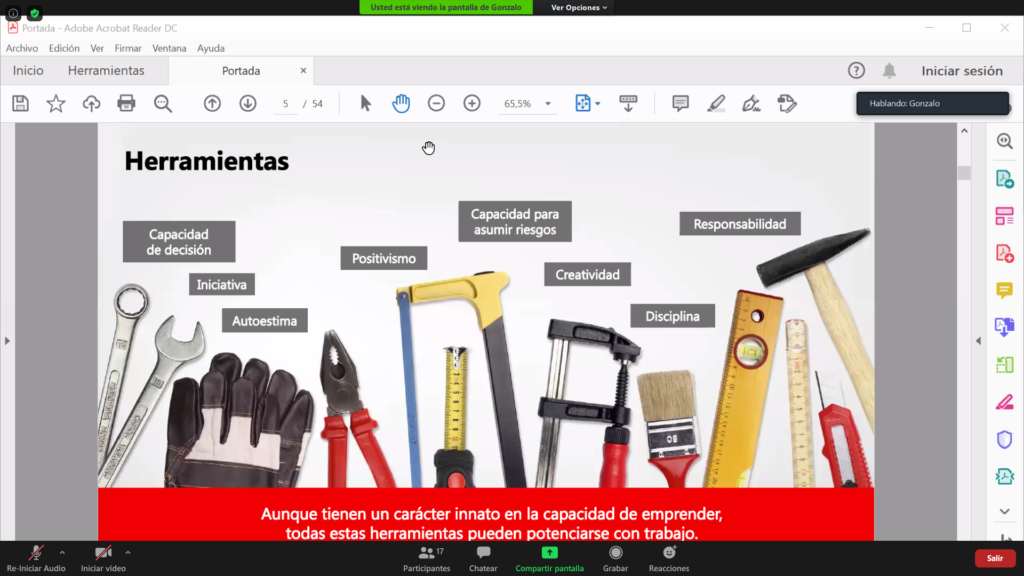Select the Hand pan tool

point(401,103)
